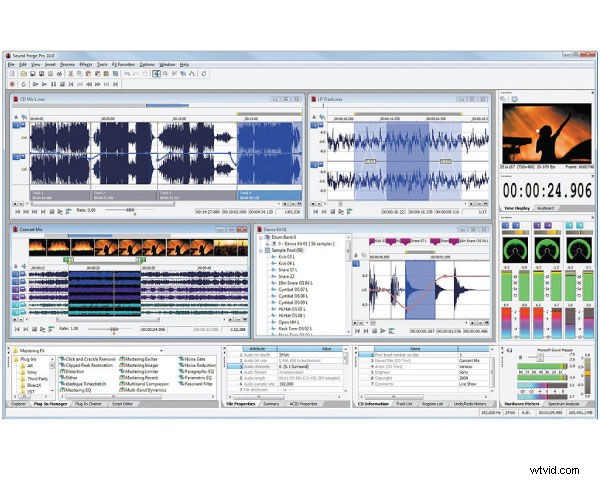This screenshot has width=600, height=480.
Task: Select the Track 4 region in CD Mix
Action: pos(269,195)
